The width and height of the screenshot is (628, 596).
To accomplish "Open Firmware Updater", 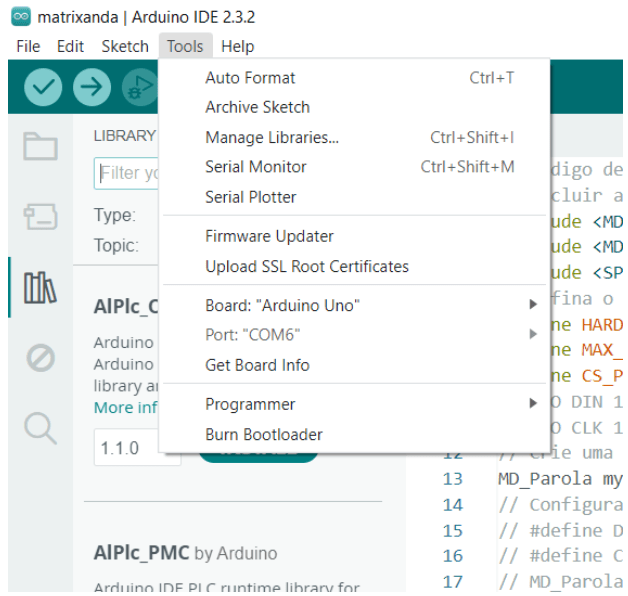I will 354,236.
